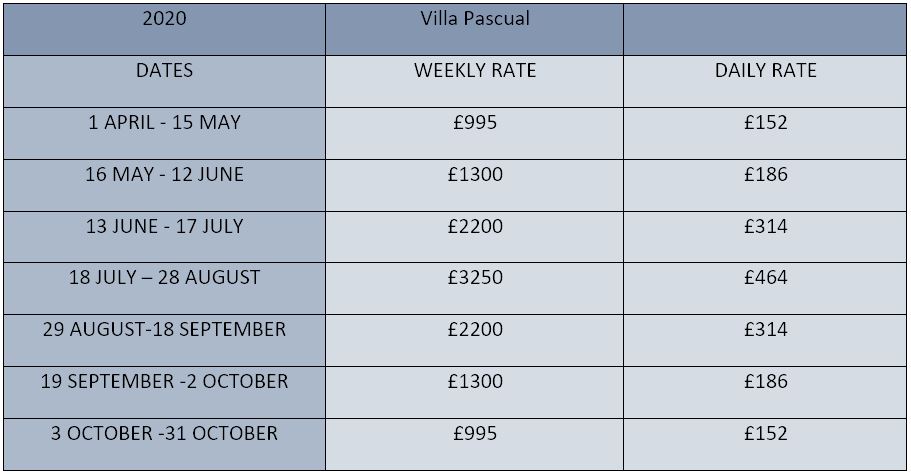This screenshot has width=911, height=475.
Task: Click the 16 MAY - 12 JUNE date cell
Action: coord(164,175)
